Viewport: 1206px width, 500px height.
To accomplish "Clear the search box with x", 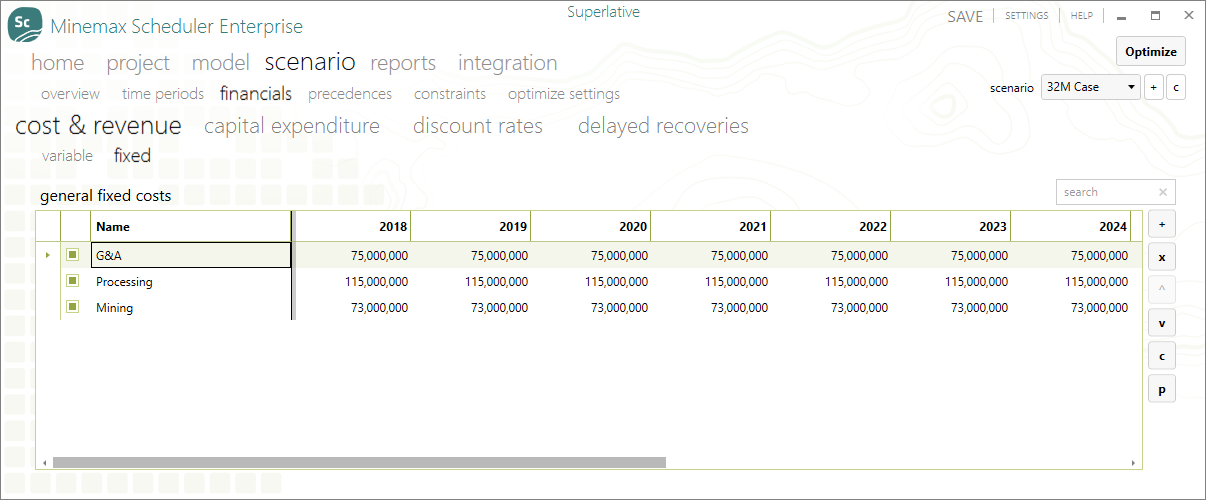I will tap(1163, 192).
